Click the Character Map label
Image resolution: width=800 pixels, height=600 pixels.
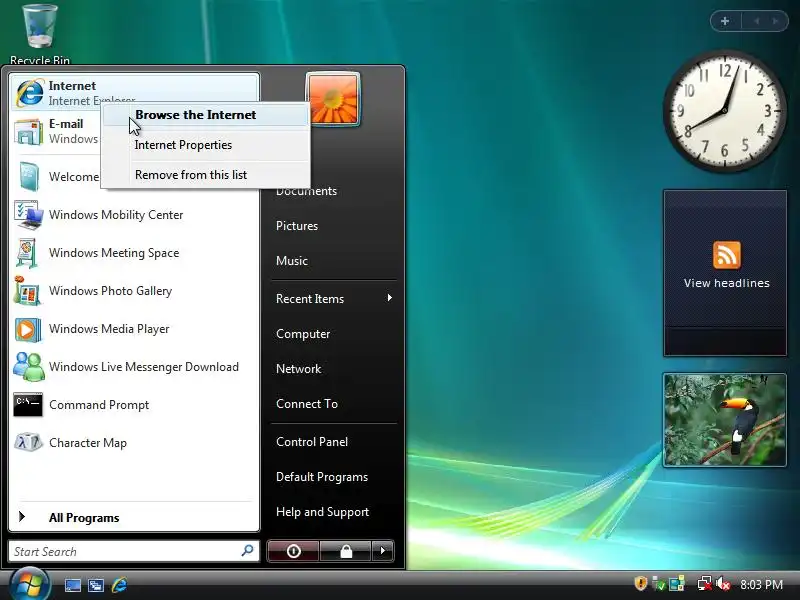(88, 443)
